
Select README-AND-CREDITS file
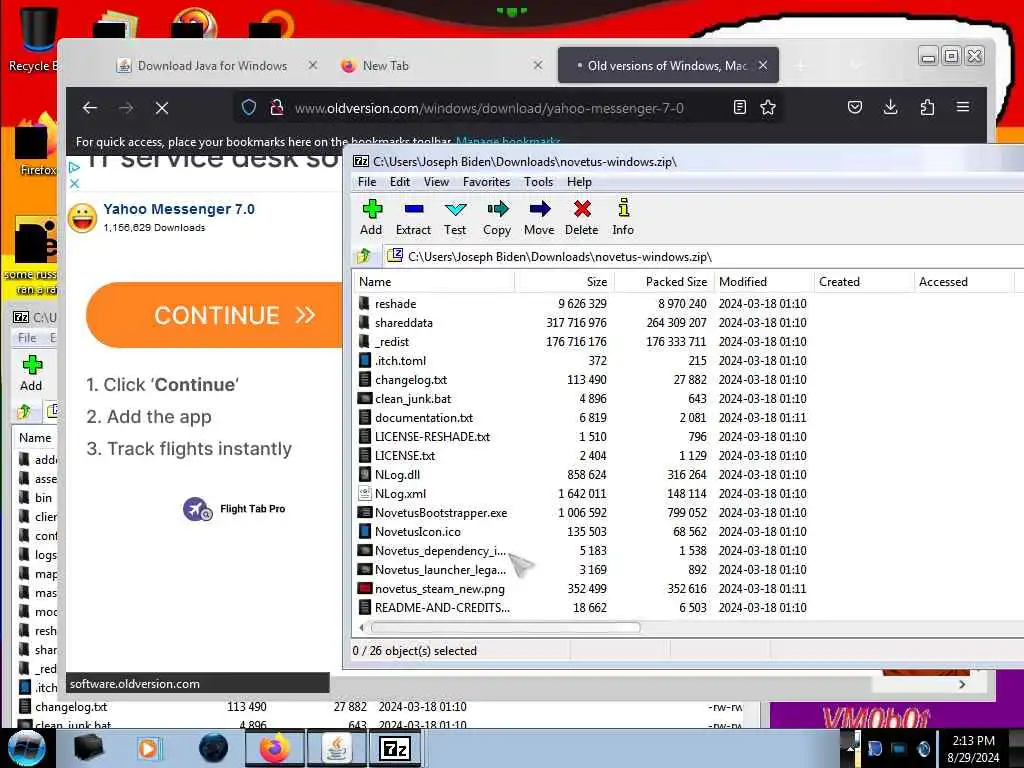point(583,607)
